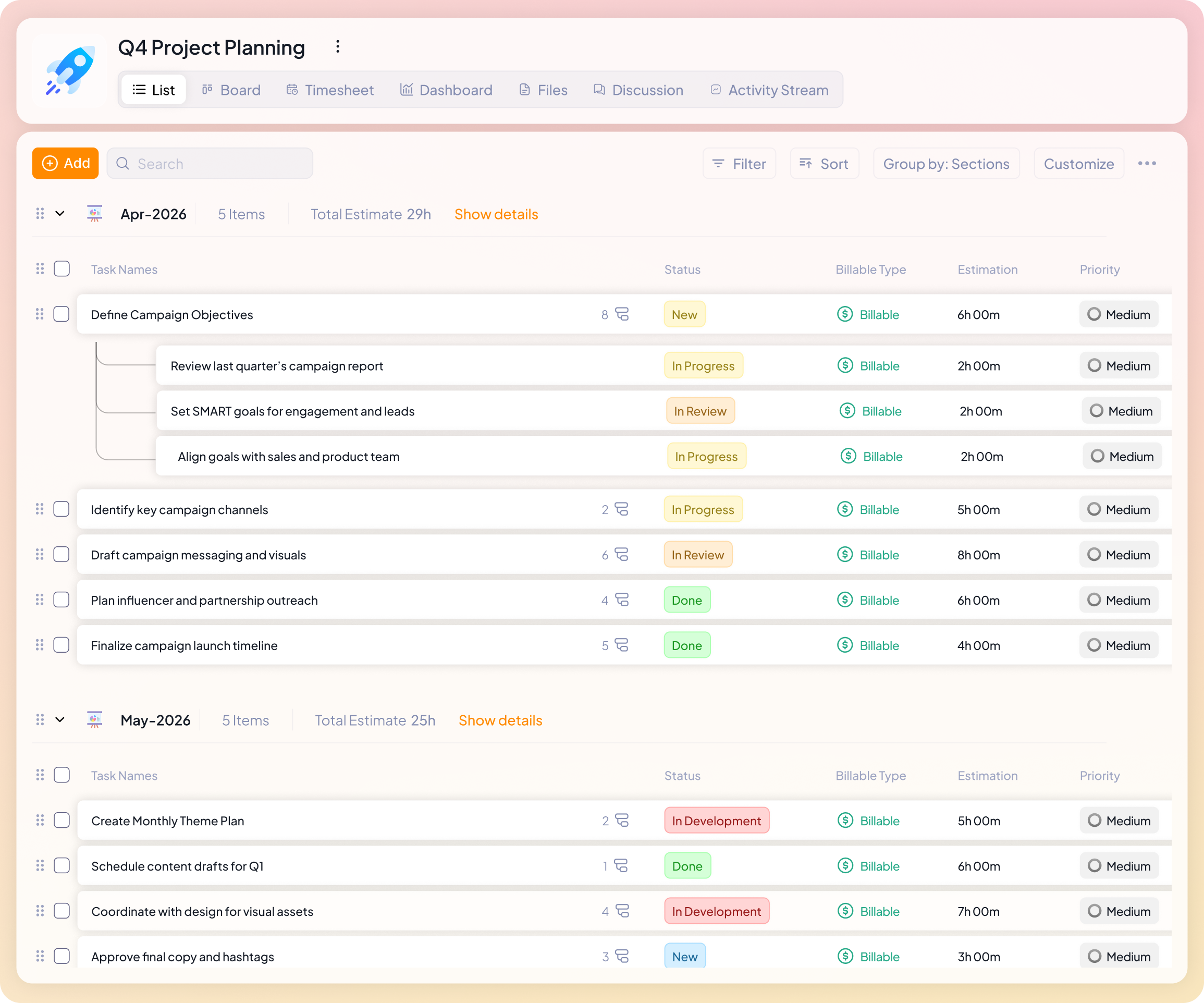Switch to the Board tab
The width and height of the screenshot is (1204, 1003).
[231, 90]
